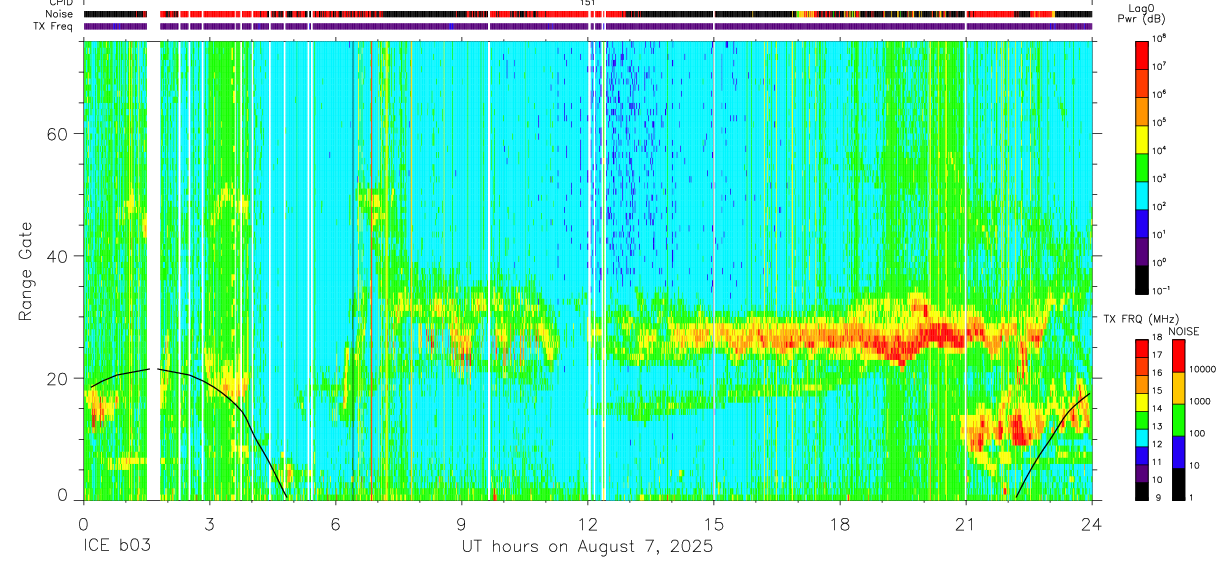
Task: Pick the purple 10 MHz swatch in TX FRQ legend
Action: tap(1142, 473)
